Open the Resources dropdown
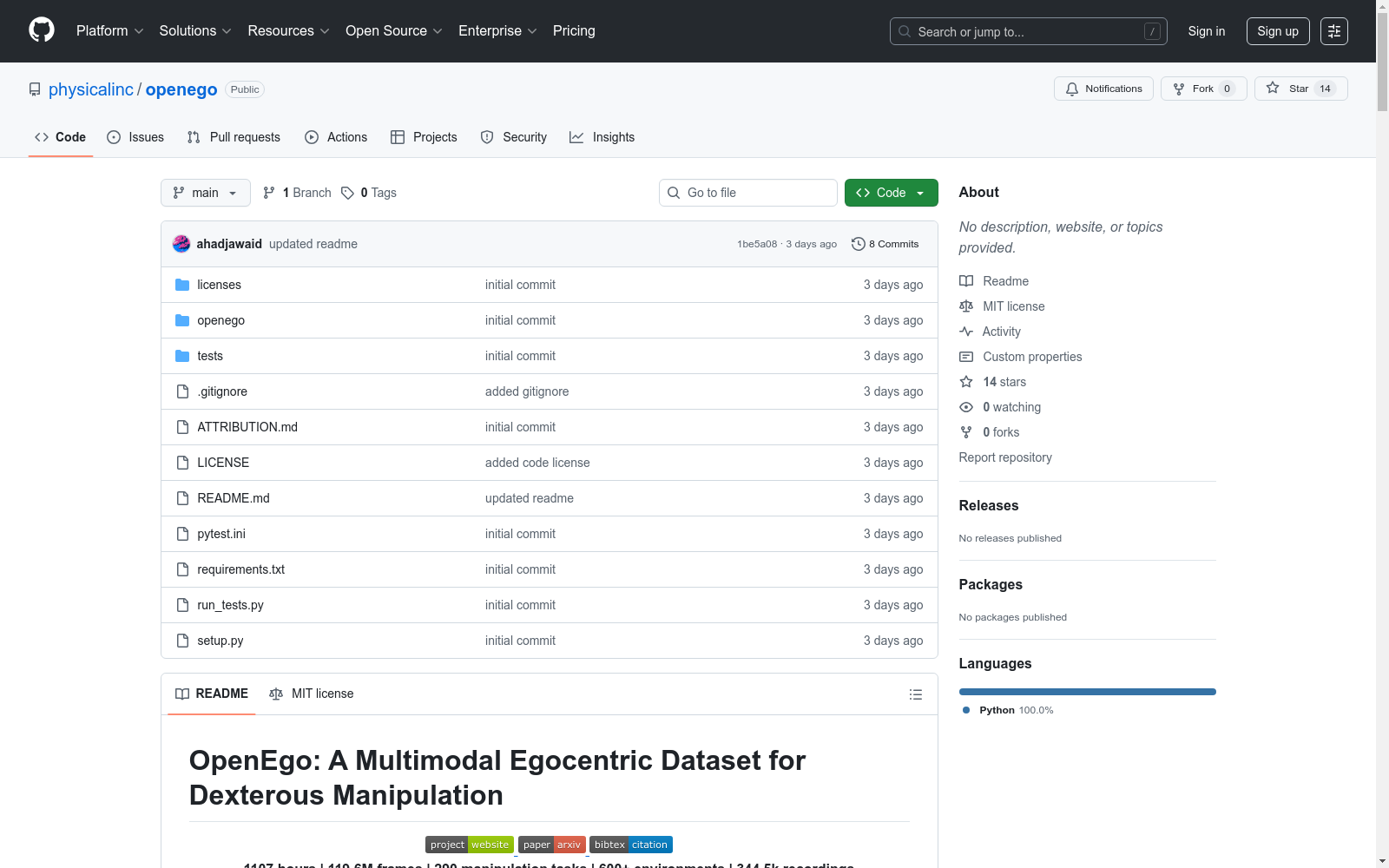This screenshot has height=868, width=1389. coord(288,31)
